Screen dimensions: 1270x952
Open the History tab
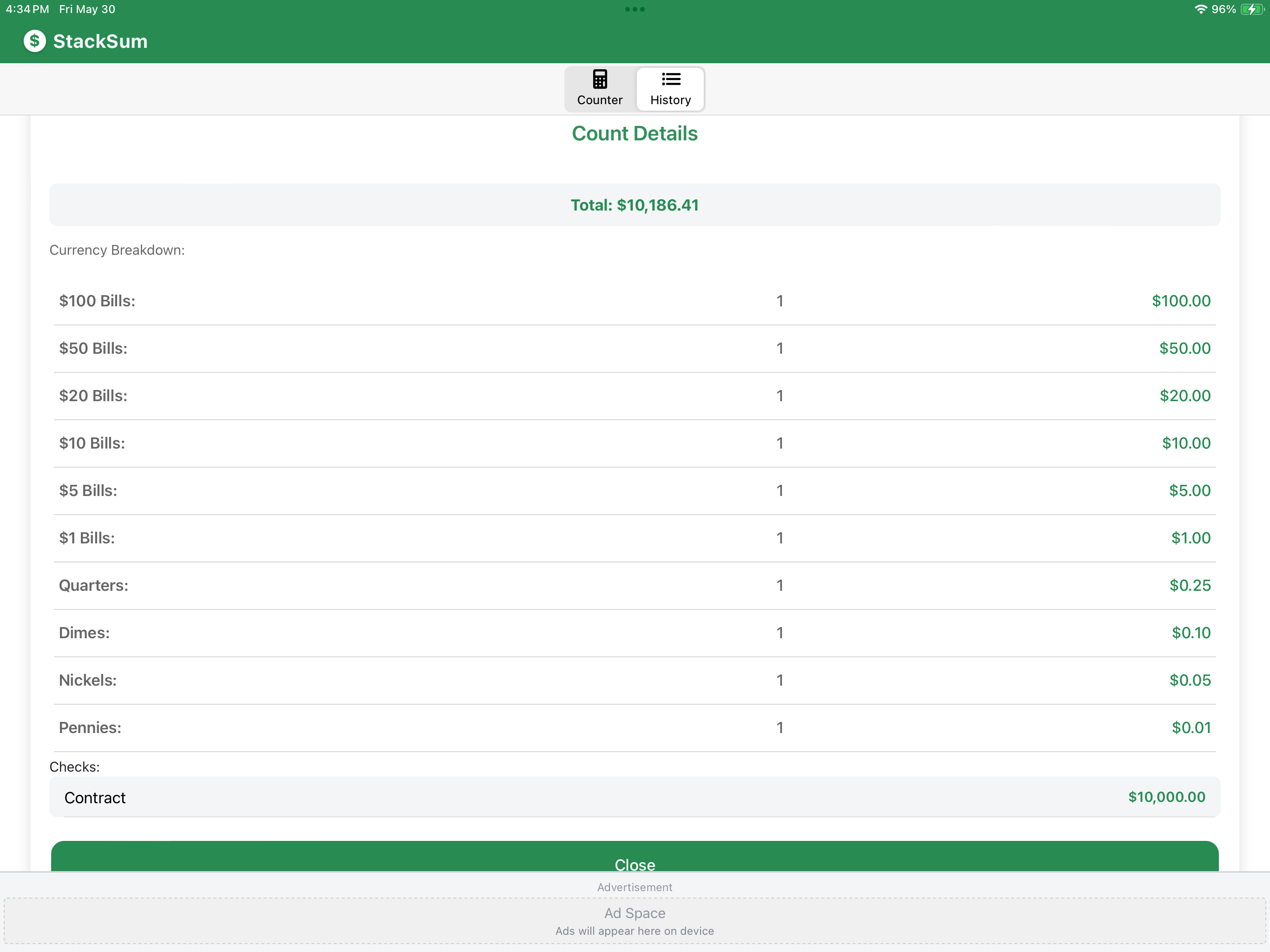670,88
